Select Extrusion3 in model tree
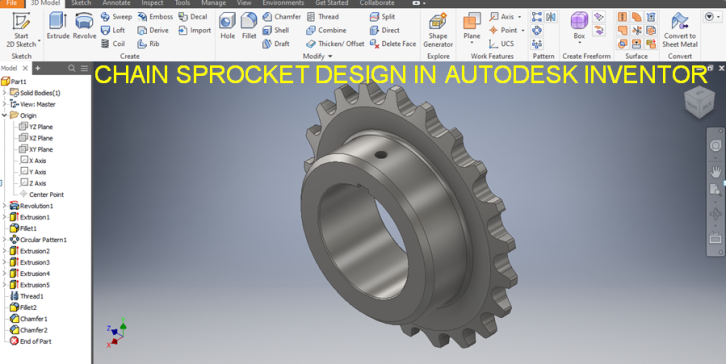The width and height of the screenshot is (726, 364). pos(30,262)
